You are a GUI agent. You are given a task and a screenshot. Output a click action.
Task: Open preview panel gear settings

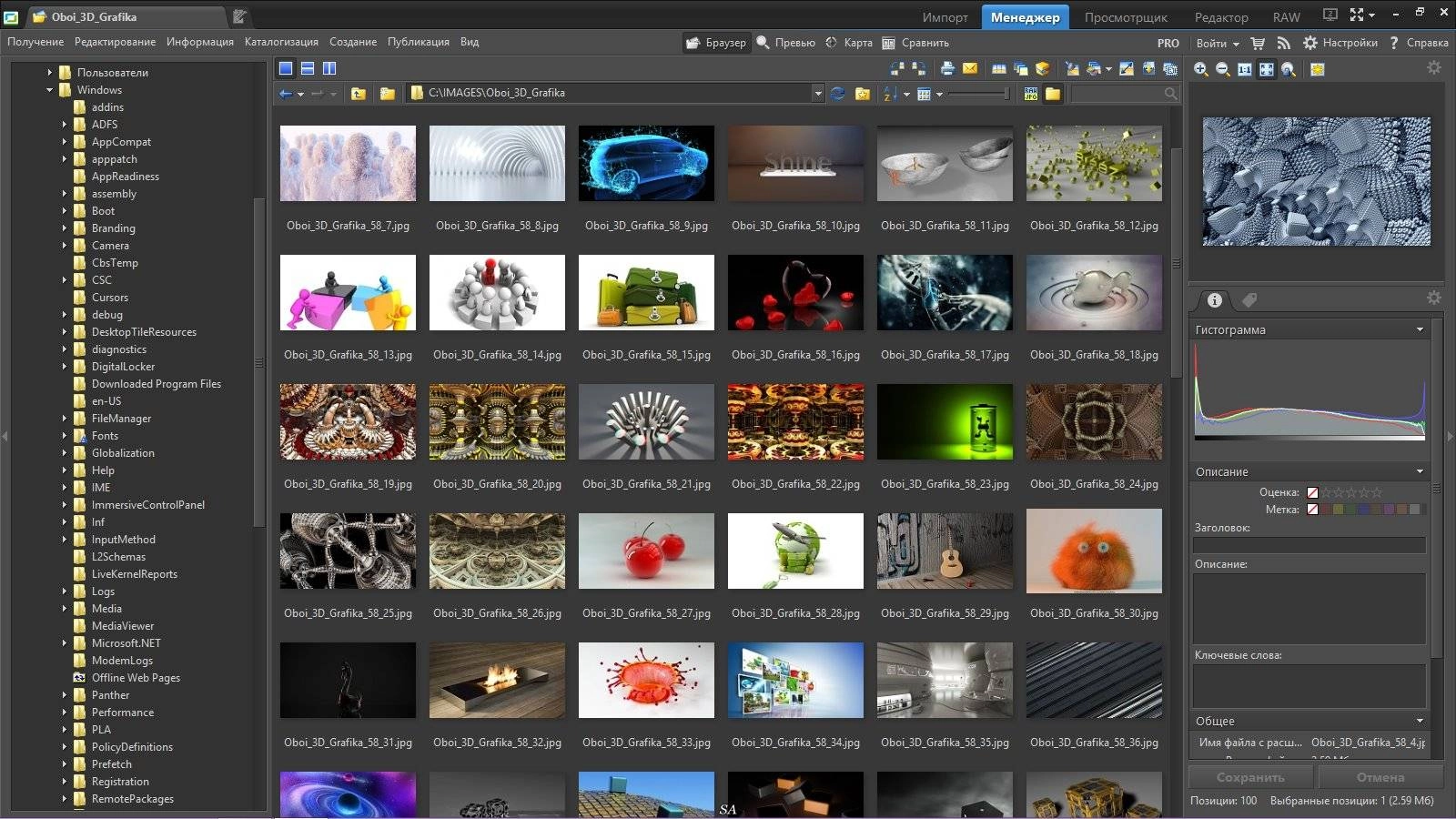[1434, 68]
